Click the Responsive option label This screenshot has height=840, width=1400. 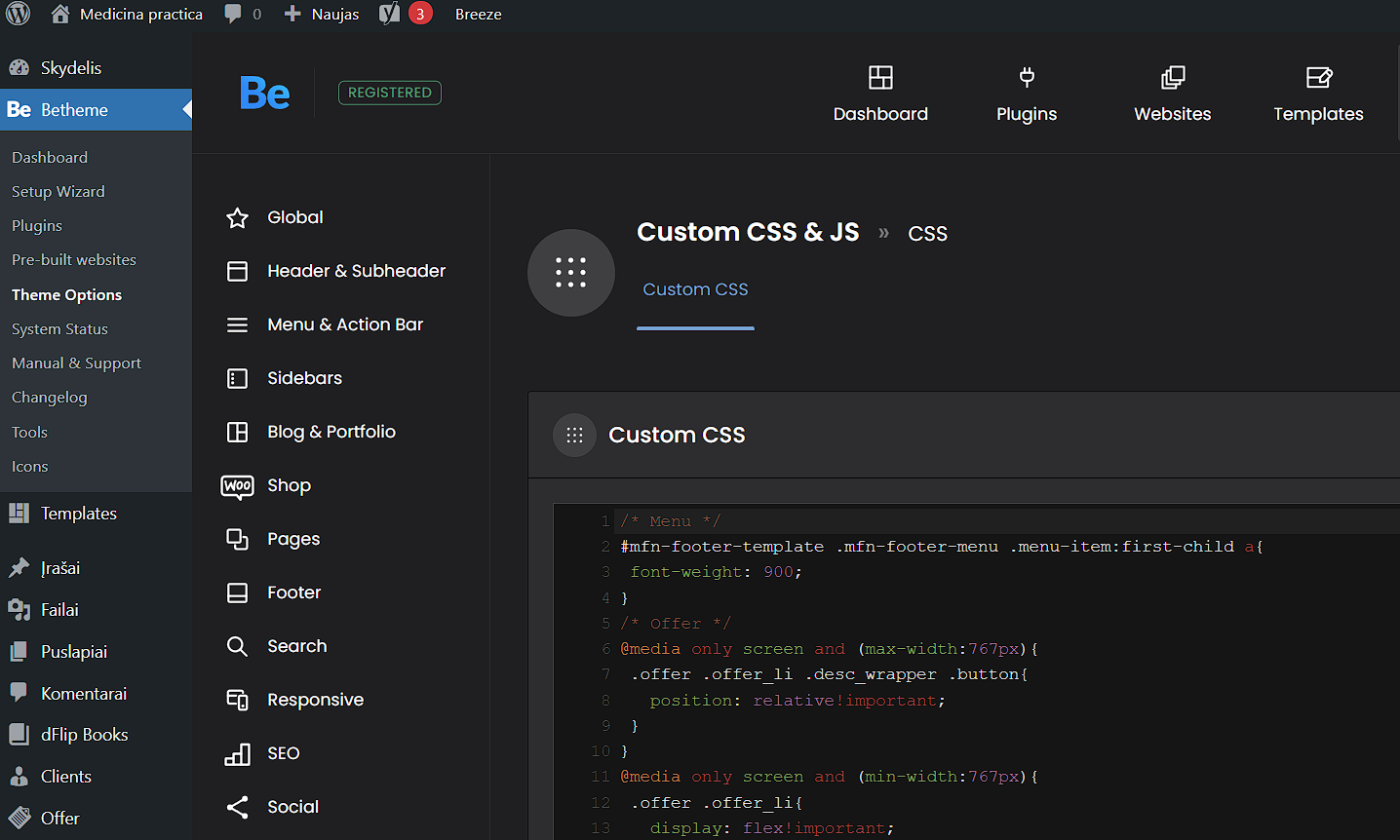coord(316,700)
